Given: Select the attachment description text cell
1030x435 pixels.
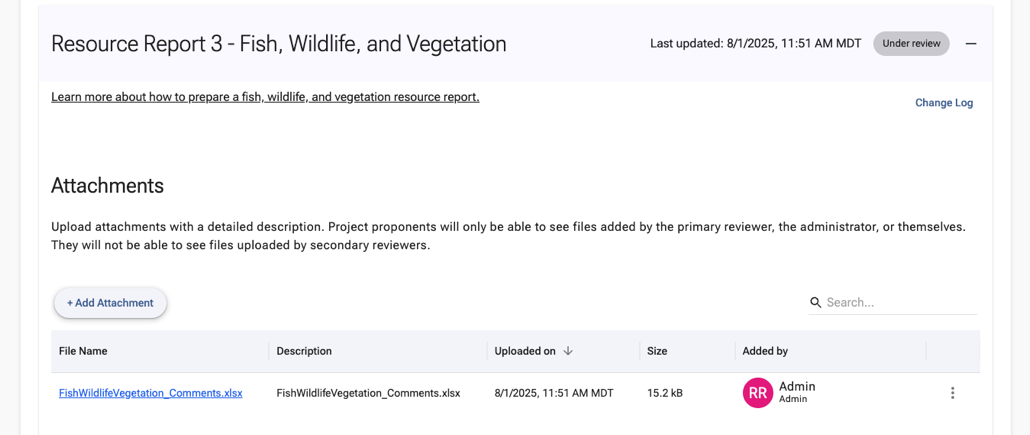Looking at the screenshot, I should pos(368,393).
